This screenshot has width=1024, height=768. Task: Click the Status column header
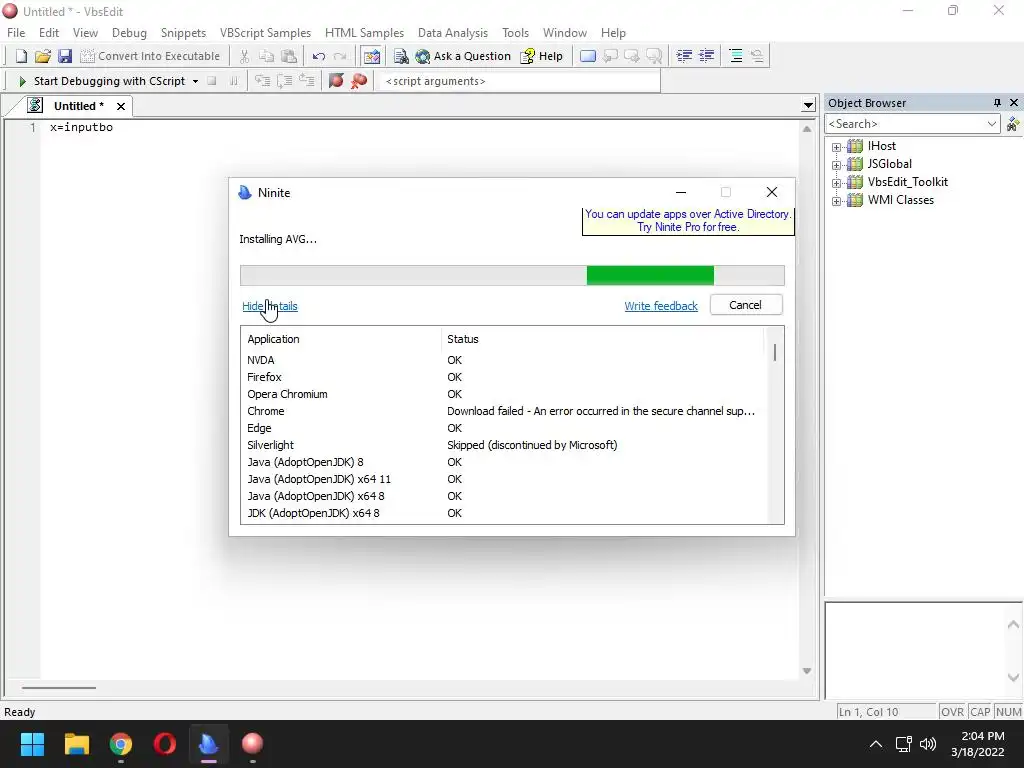pyautogui.click(x=462, y=339)
